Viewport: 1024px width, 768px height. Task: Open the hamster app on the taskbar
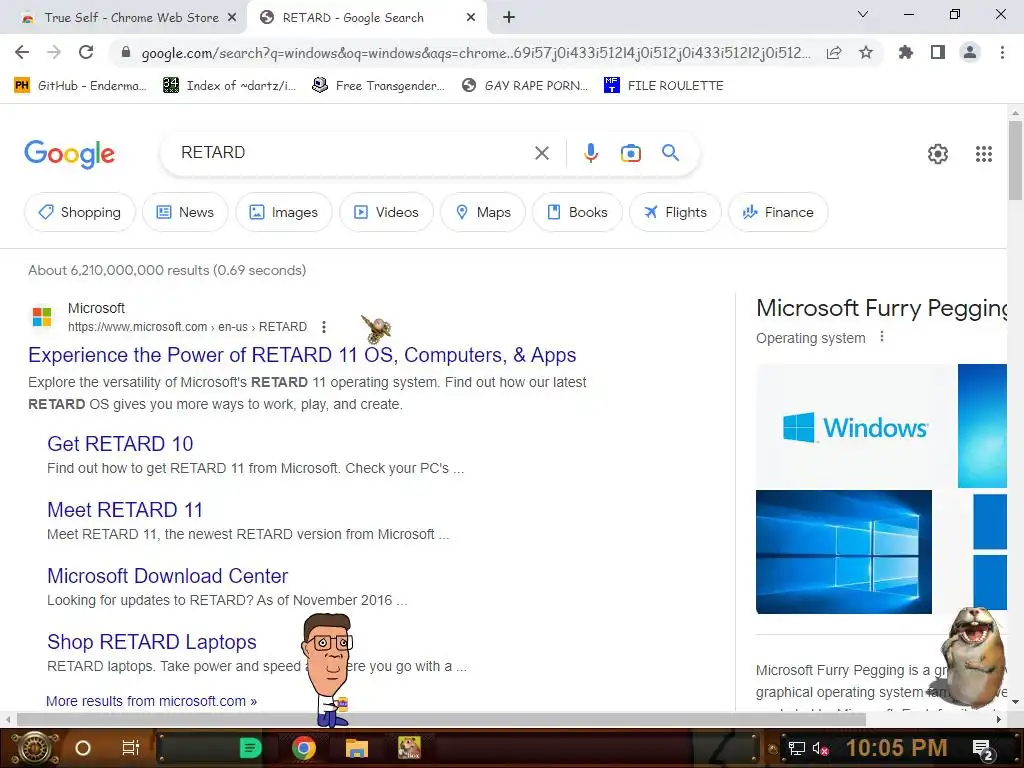click(409, 748)
